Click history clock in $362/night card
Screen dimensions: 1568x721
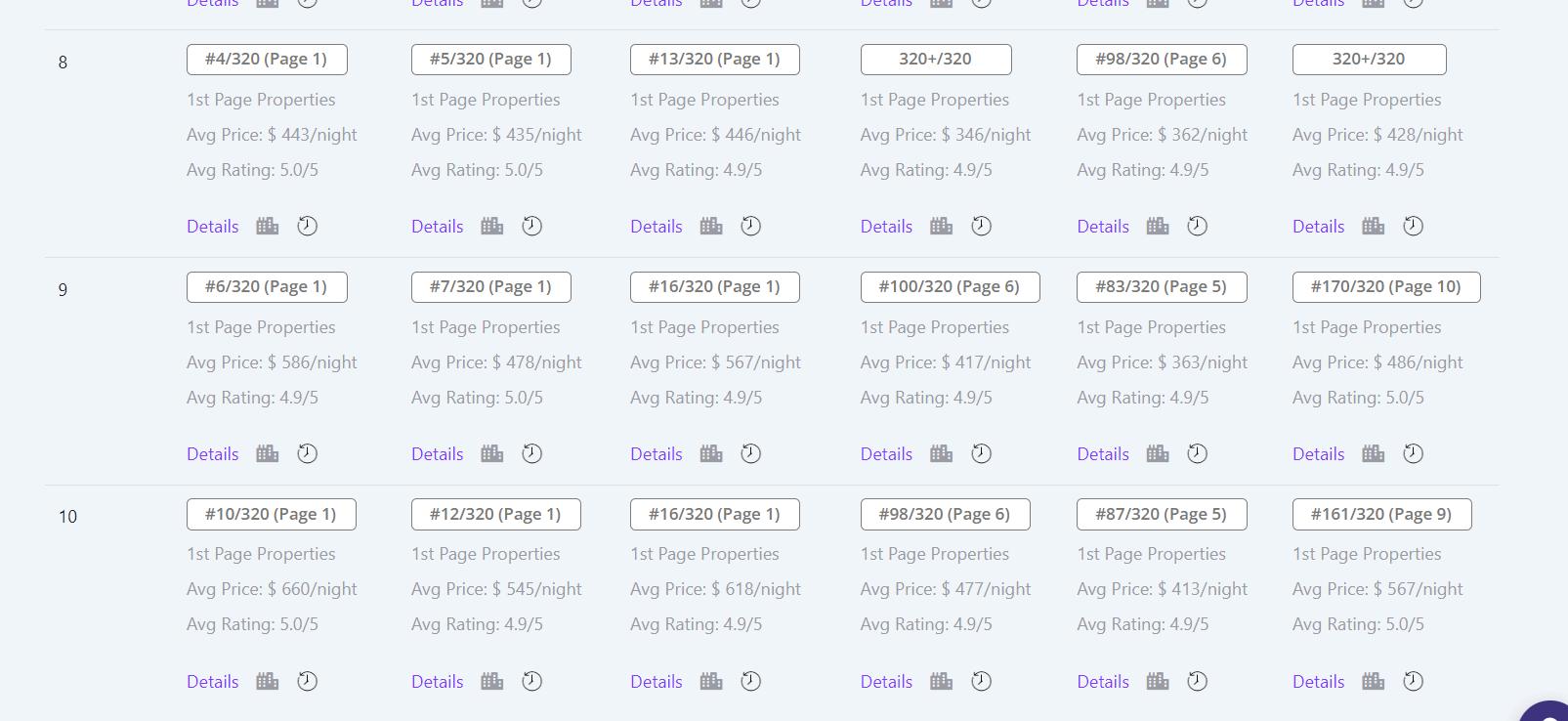click(x=1197, y=226)
